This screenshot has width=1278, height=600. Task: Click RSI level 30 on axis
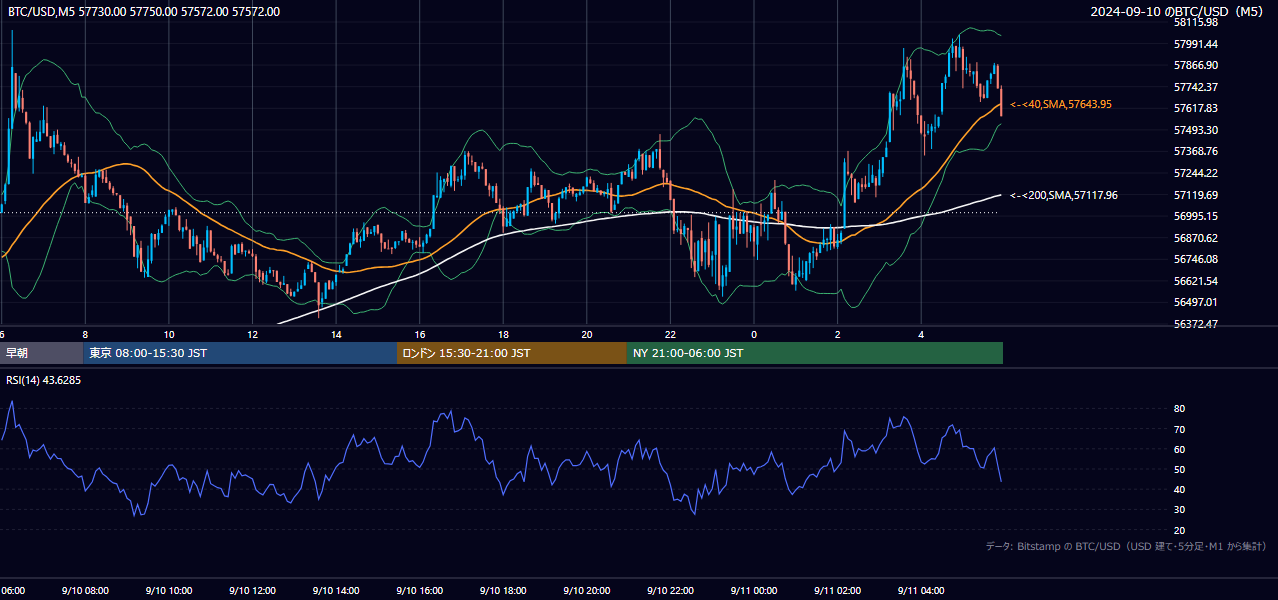1179,510
